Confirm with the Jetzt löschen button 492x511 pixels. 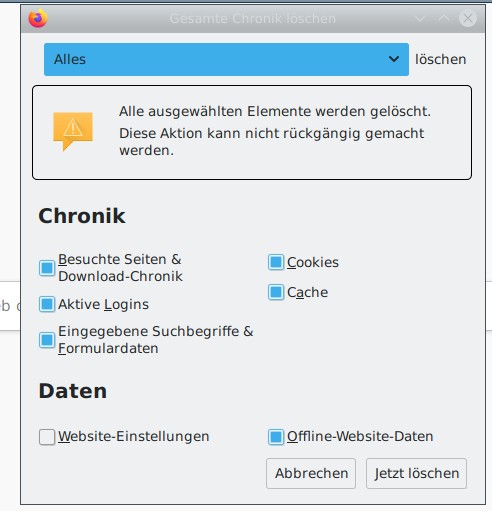(x=416, y=473)
